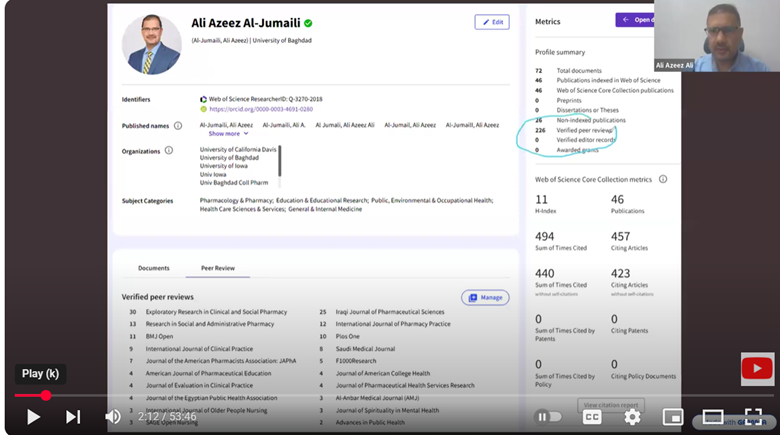Open info icon for Core Collection metrics
Viewport: 780px width, 435px height.
point(663,179)
